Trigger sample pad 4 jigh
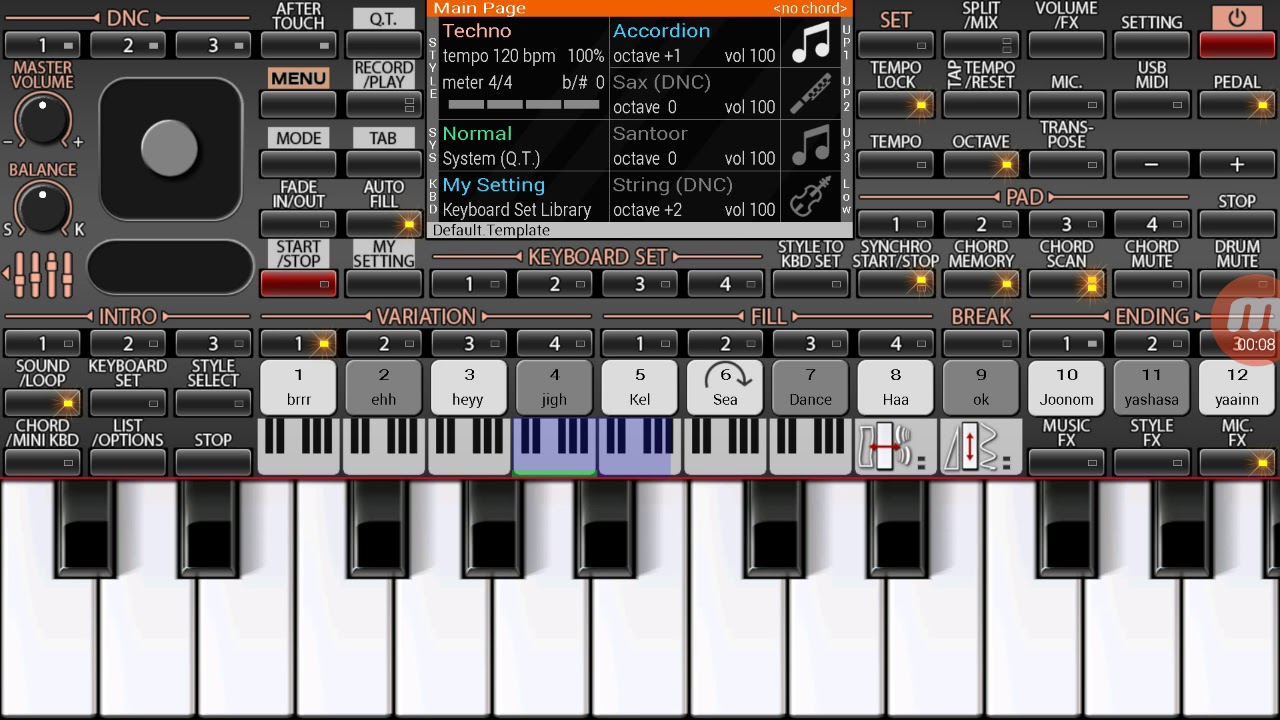 click(x=554, y=387)
